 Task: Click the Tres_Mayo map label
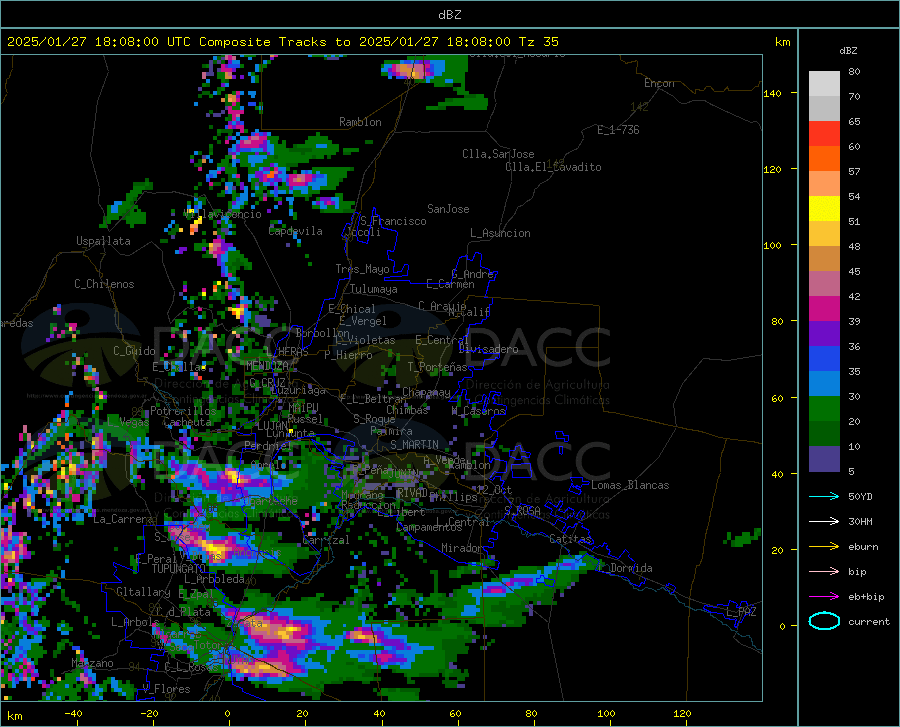pyautogui.click(x=362, y=269)
